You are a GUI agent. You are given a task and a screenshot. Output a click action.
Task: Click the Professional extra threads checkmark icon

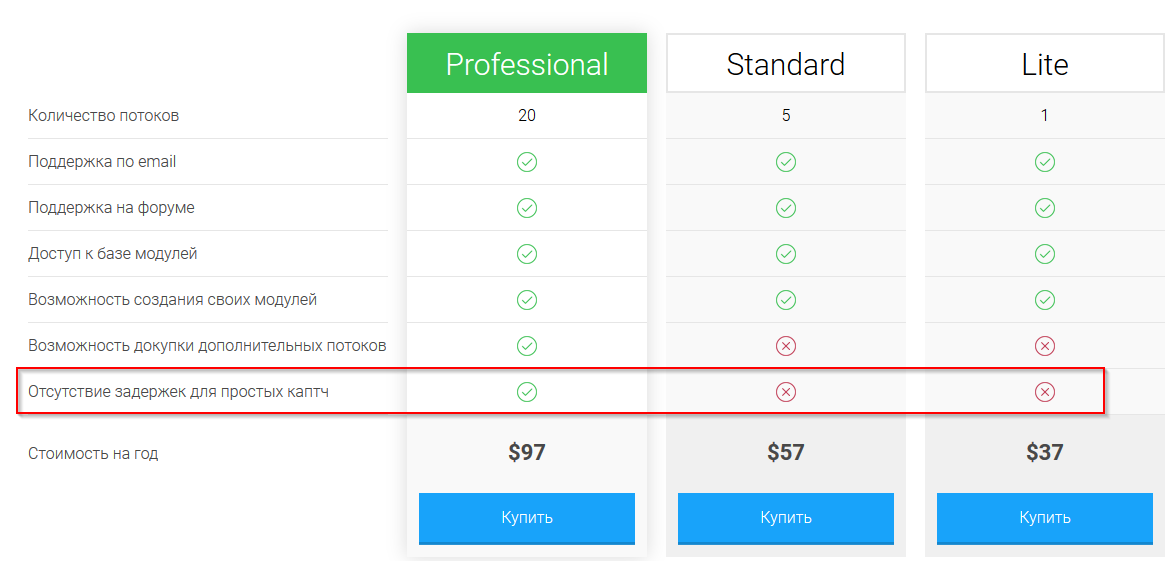526,346
